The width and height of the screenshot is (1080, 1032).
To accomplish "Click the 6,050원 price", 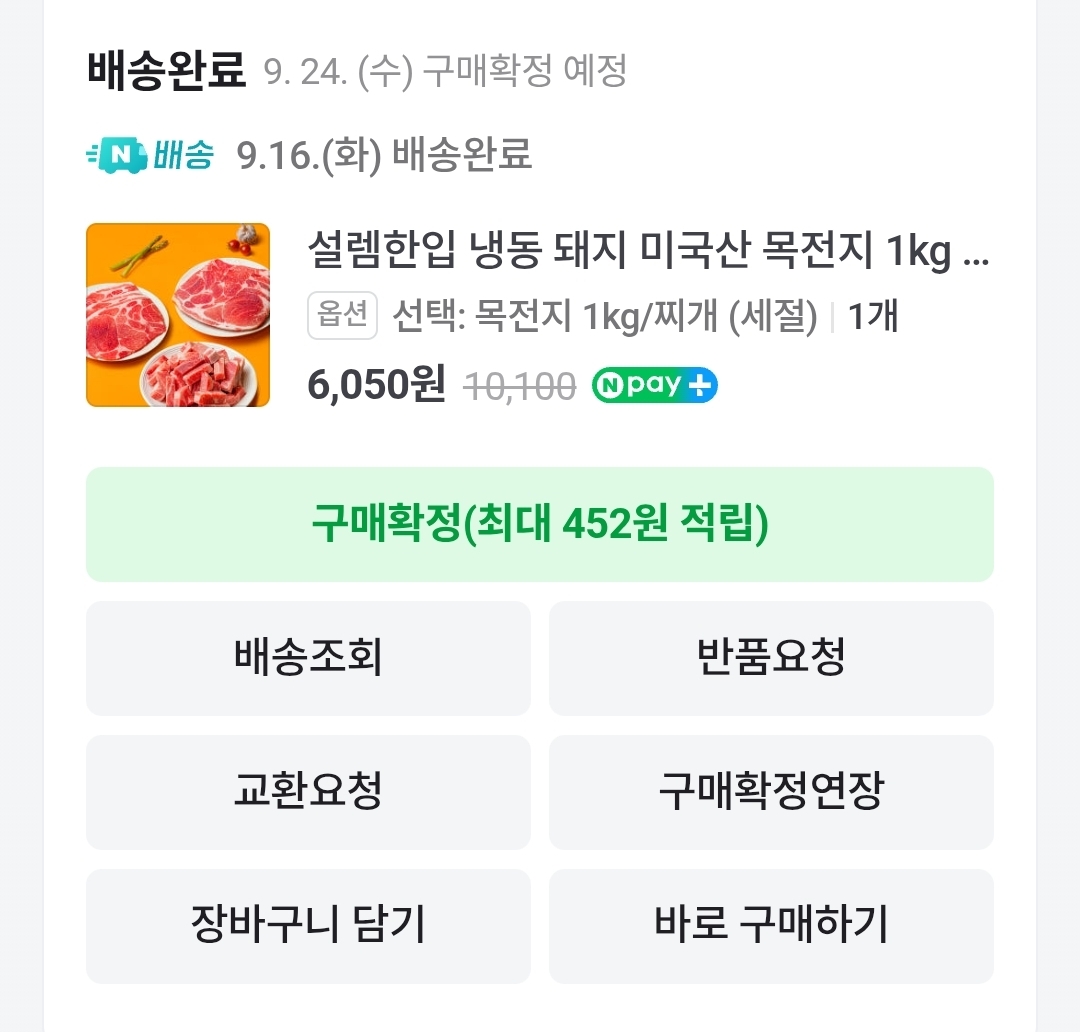I will [376, 385].
